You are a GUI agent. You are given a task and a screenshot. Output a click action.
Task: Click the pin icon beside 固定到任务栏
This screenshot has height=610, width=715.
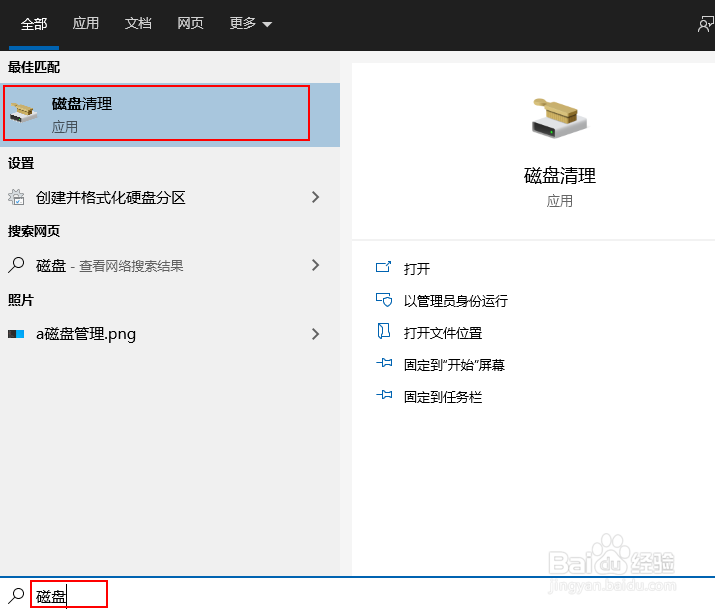(x=384, y=395)
